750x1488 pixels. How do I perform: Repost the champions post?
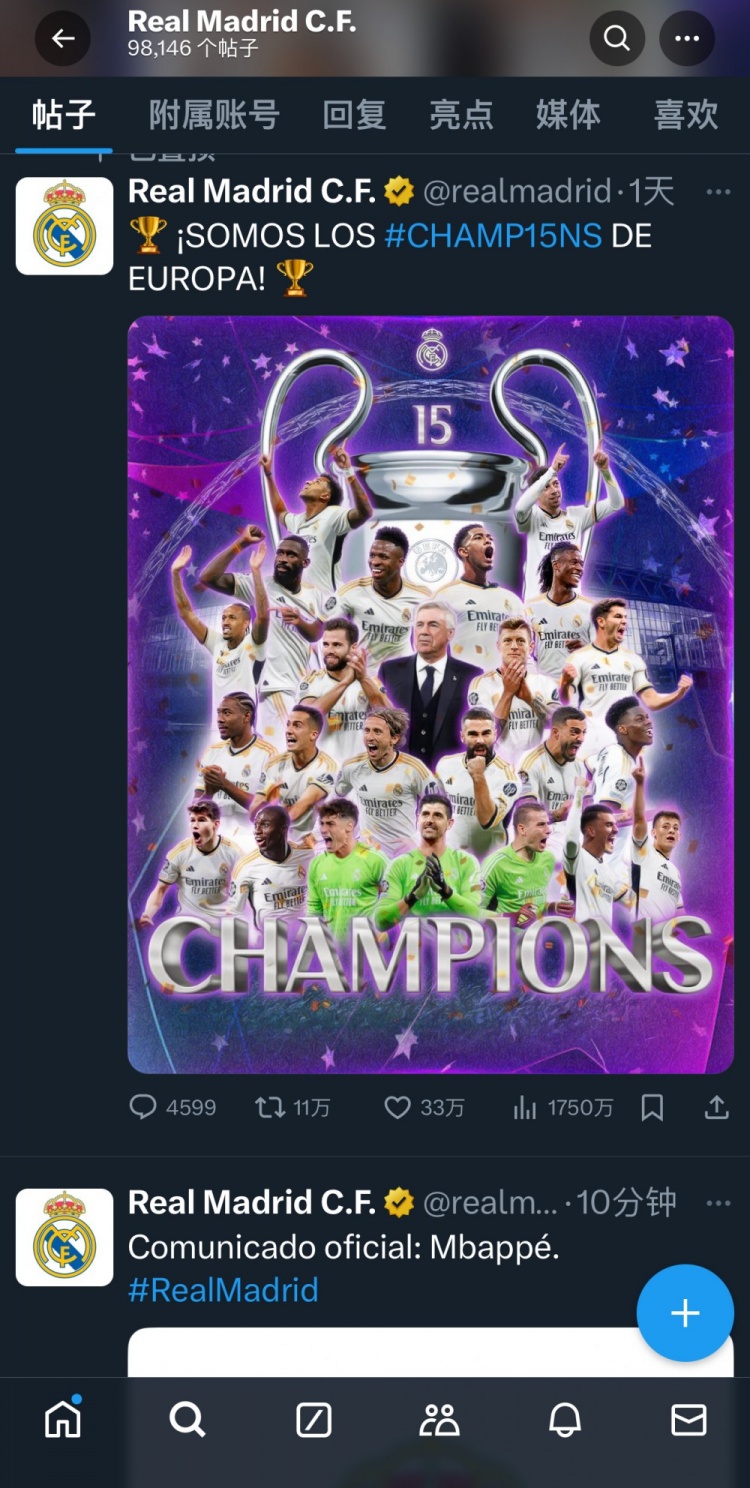pyautogui.click(x=270, y=1107)
